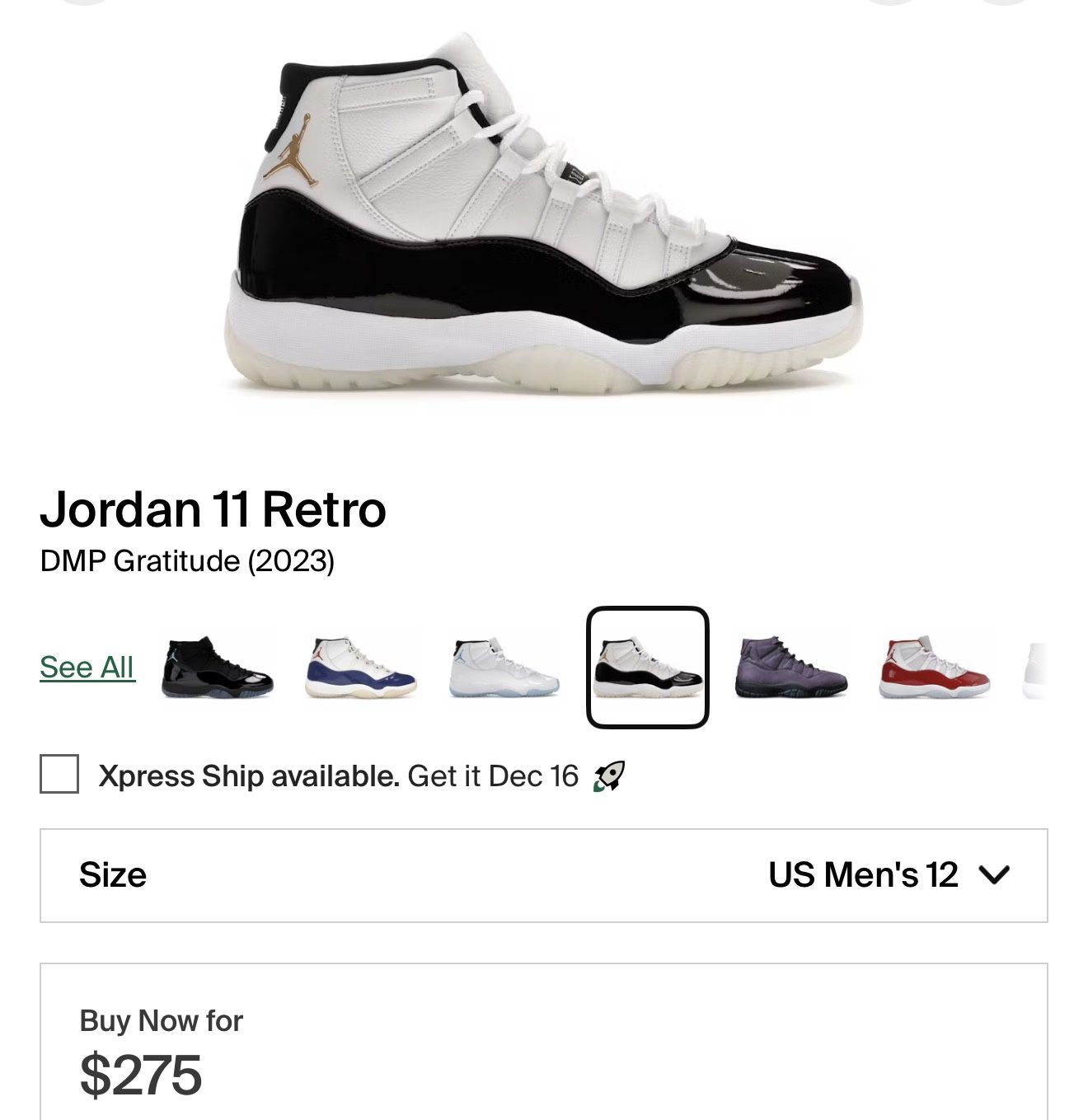1088x1120 pixels.
Task: Click the Xpress Ship available label
Action: click(249, 776)
